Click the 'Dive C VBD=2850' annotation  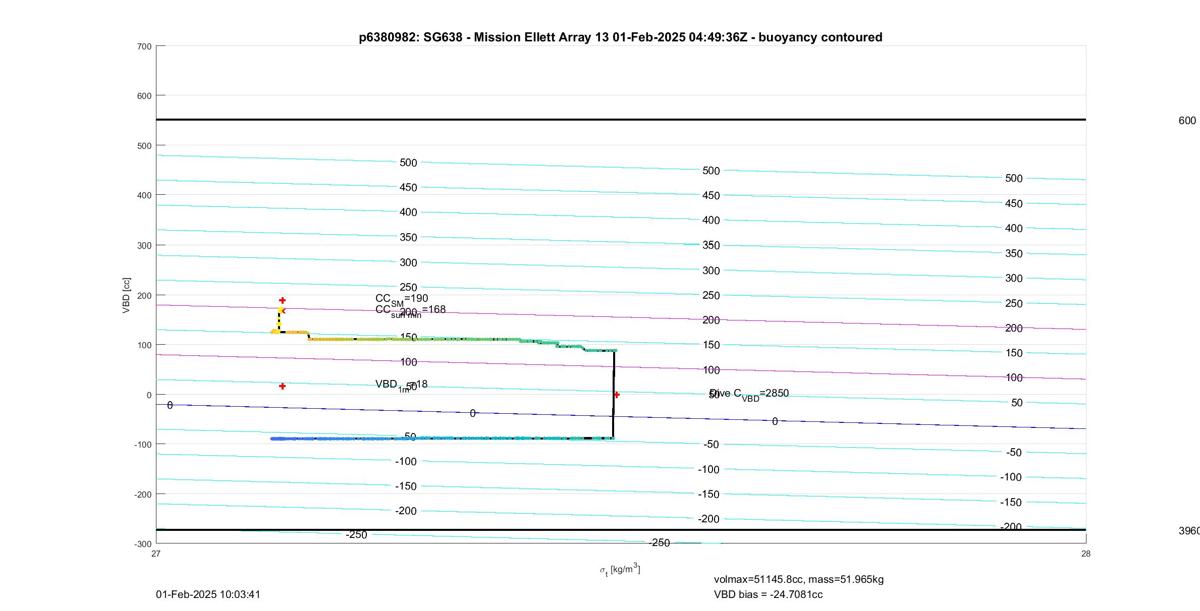749,394
